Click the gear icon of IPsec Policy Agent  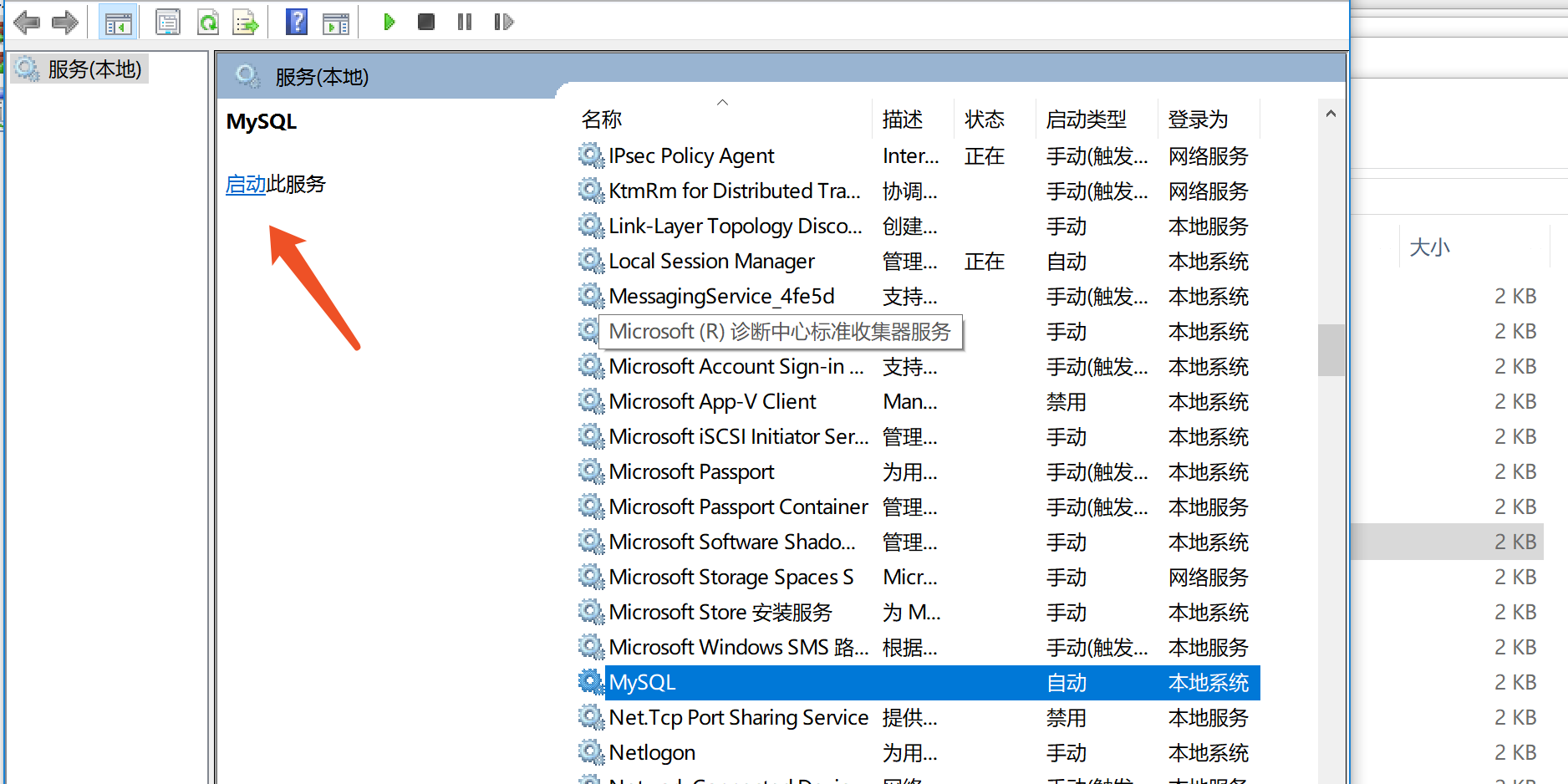591,155
